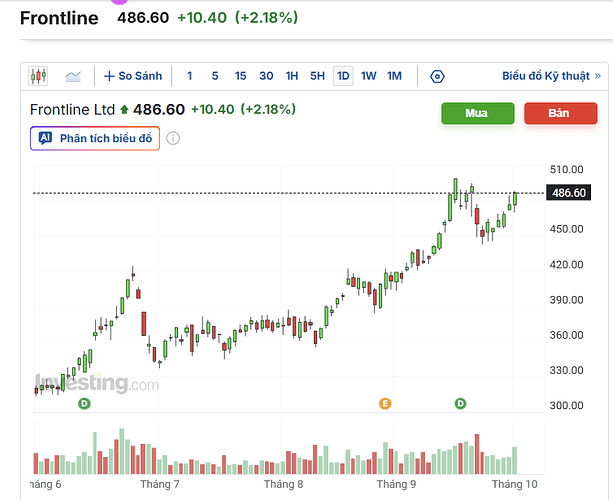The image size is (613, 500).
Task: Click the Tháng 8 date axis label
Action: pyautogui.click(x=283, y=485)
